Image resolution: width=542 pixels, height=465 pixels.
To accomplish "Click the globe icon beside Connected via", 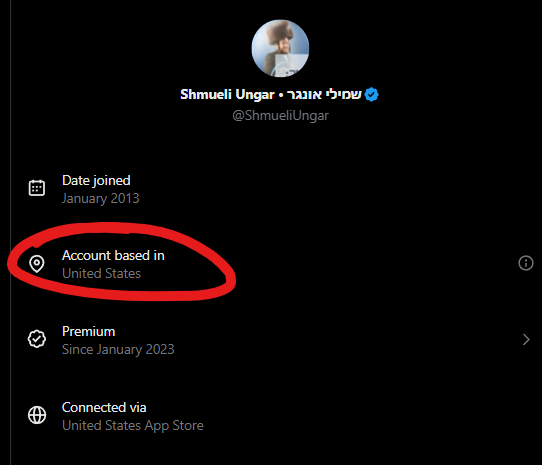I will (x=37, y=415).
